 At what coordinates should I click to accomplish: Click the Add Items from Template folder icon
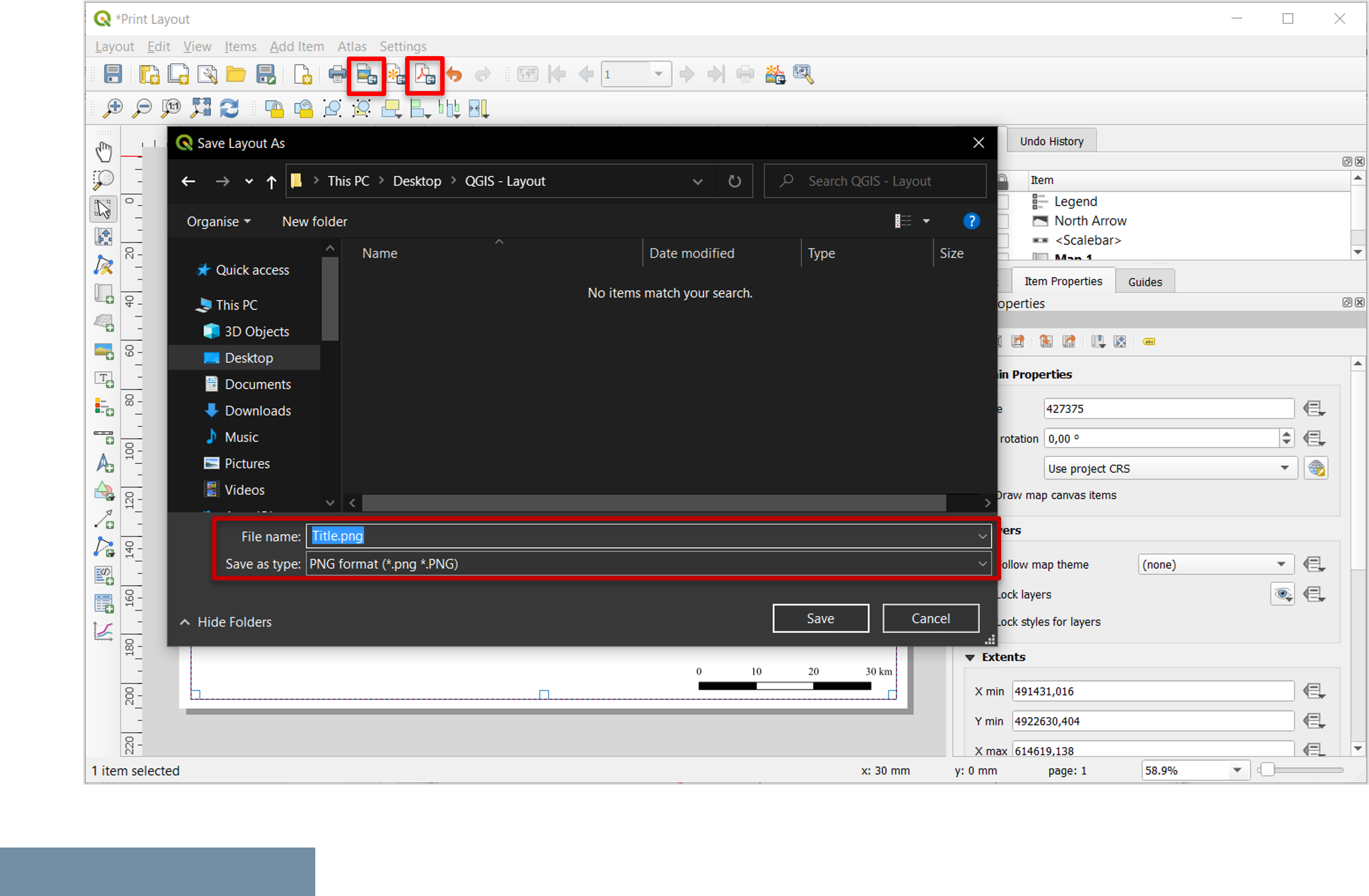point(236,74)
